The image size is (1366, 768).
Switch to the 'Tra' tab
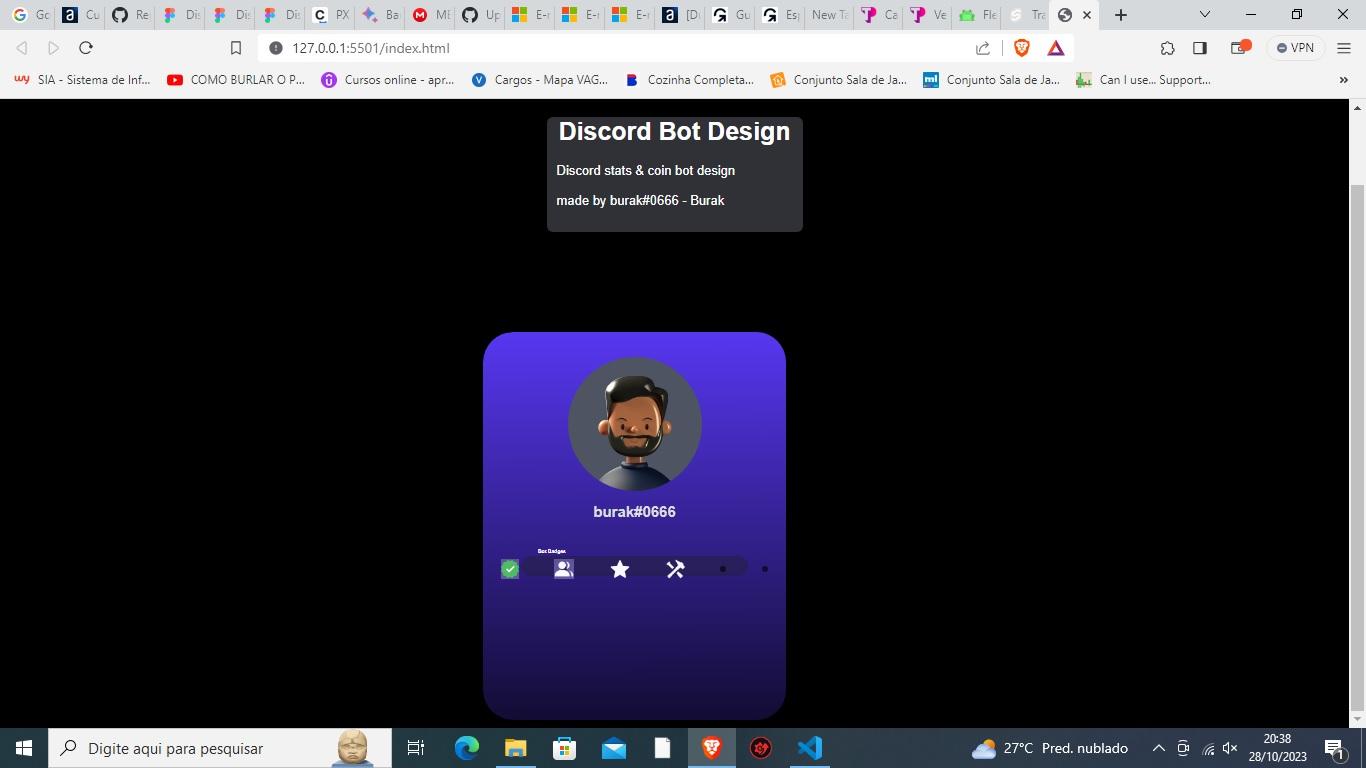(x=1027, y=15)
